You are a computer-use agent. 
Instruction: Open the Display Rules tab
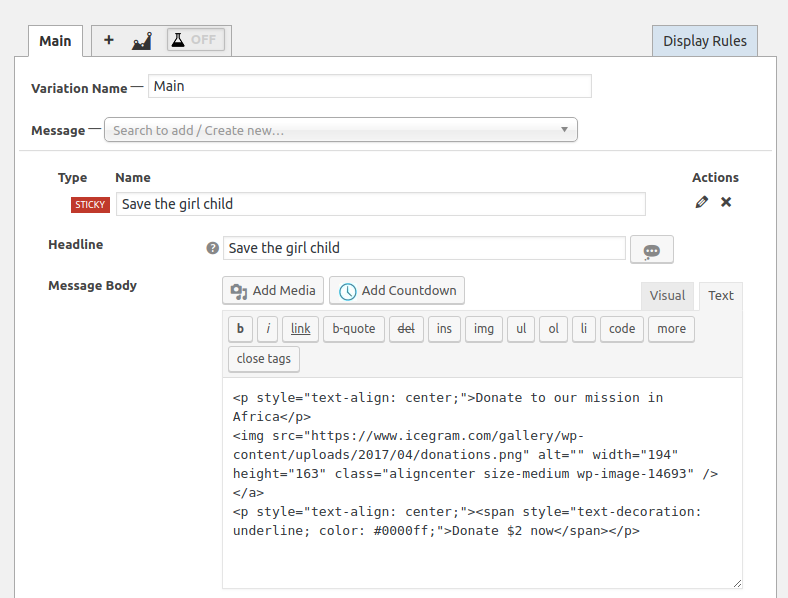click(705, 41)
